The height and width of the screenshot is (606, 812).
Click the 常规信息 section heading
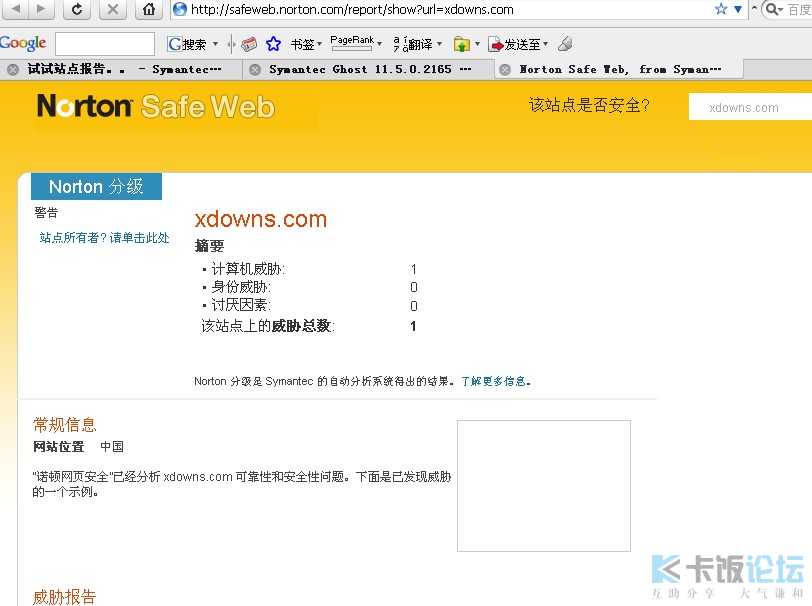coord(64,425)
